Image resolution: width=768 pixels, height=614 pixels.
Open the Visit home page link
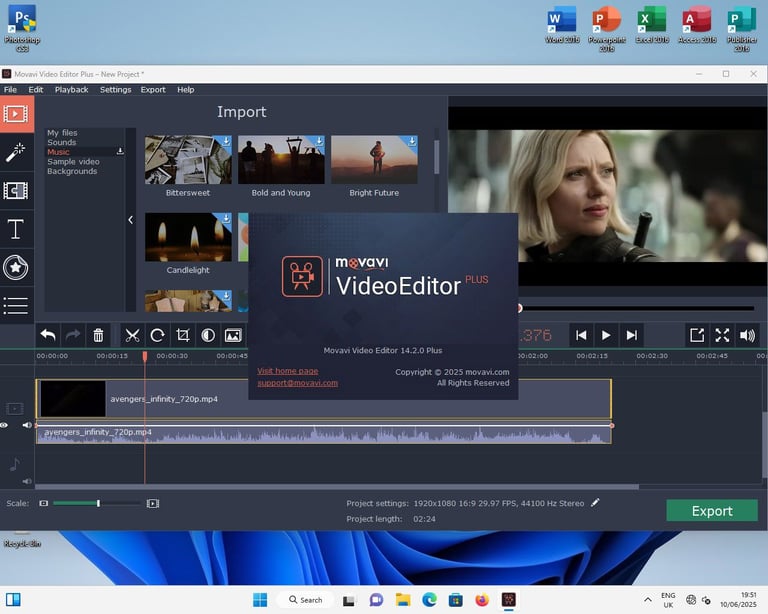tap(287, 371)
